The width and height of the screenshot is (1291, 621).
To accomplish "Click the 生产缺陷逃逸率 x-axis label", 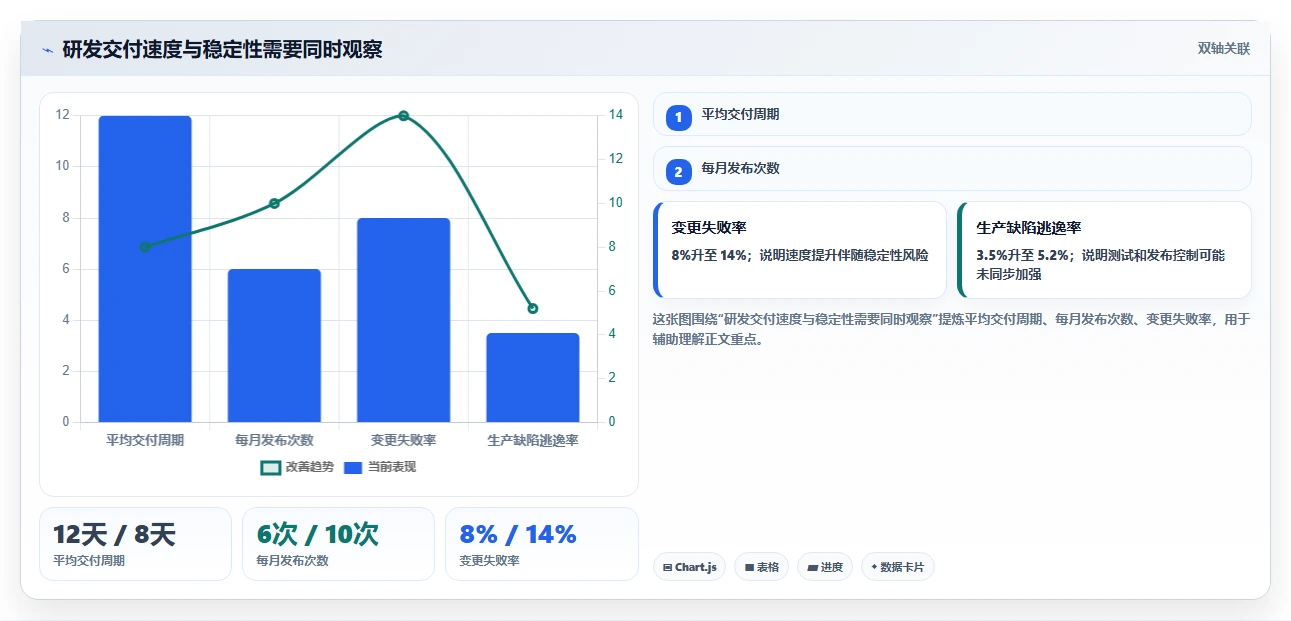I will [533, 440].
